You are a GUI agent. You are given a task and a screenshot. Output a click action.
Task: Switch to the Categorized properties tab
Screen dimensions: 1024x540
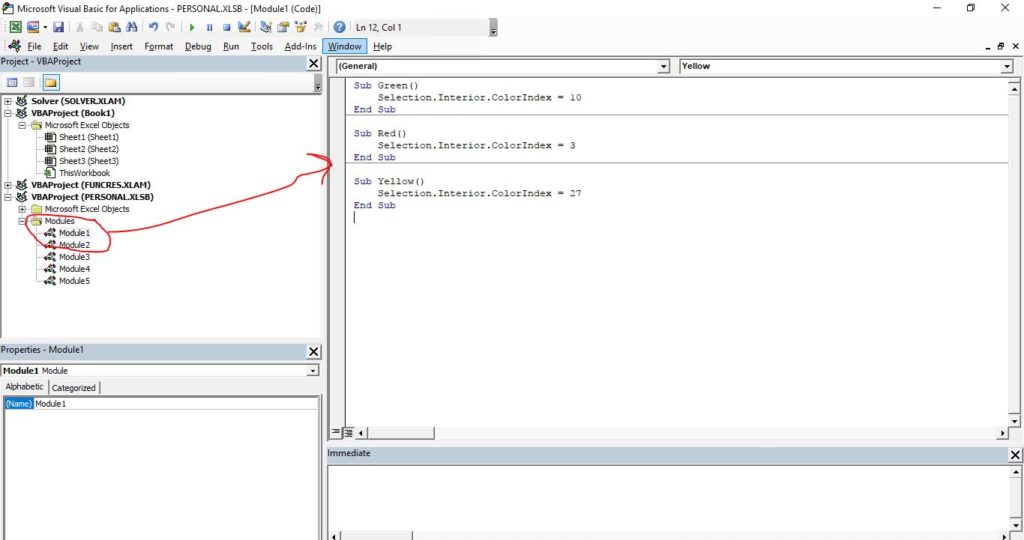point(74,388)
